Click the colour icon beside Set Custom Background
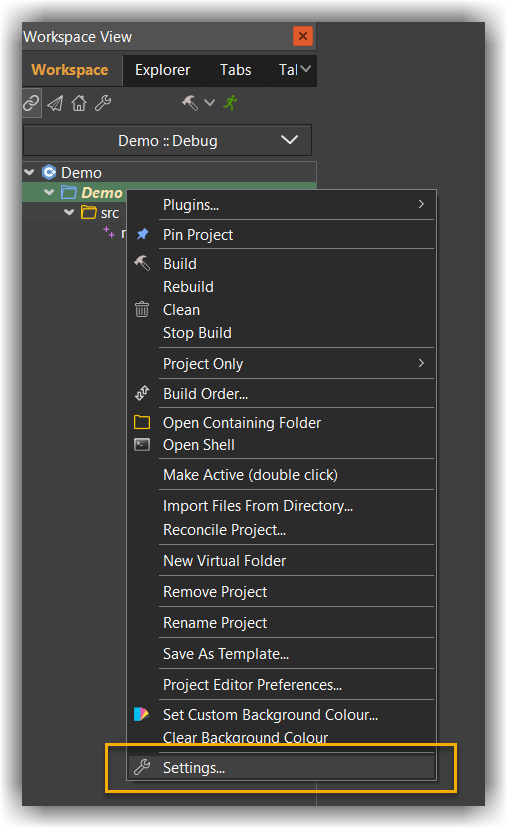 coord(141,714)
